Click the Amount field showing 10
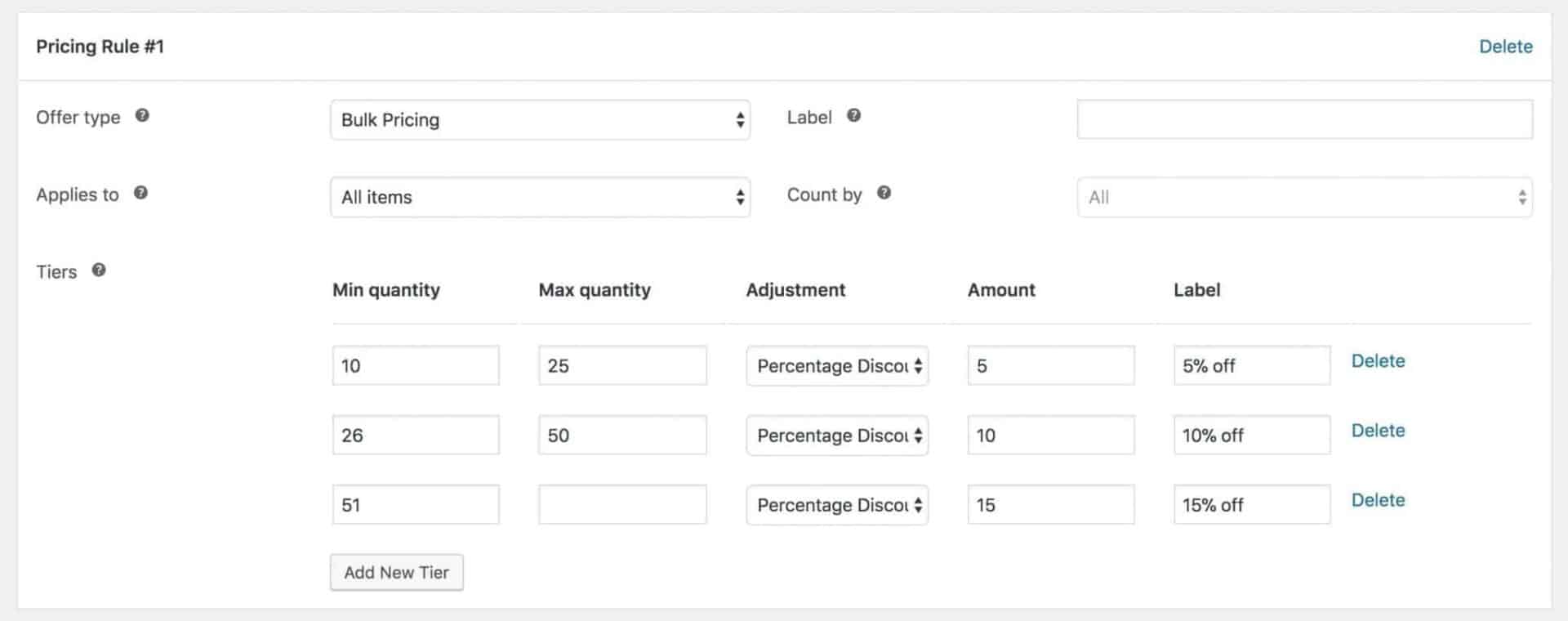This screenshot has height=621, width=1568. [1051, 435]
